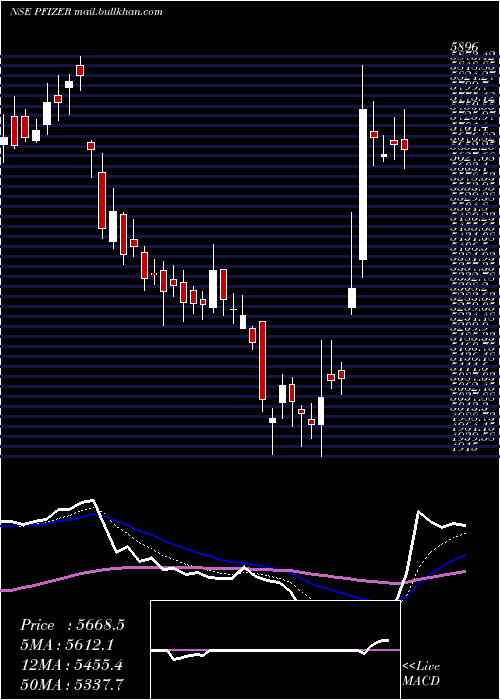
Task: Click the 5896 top price label
Action: point(465,46)
